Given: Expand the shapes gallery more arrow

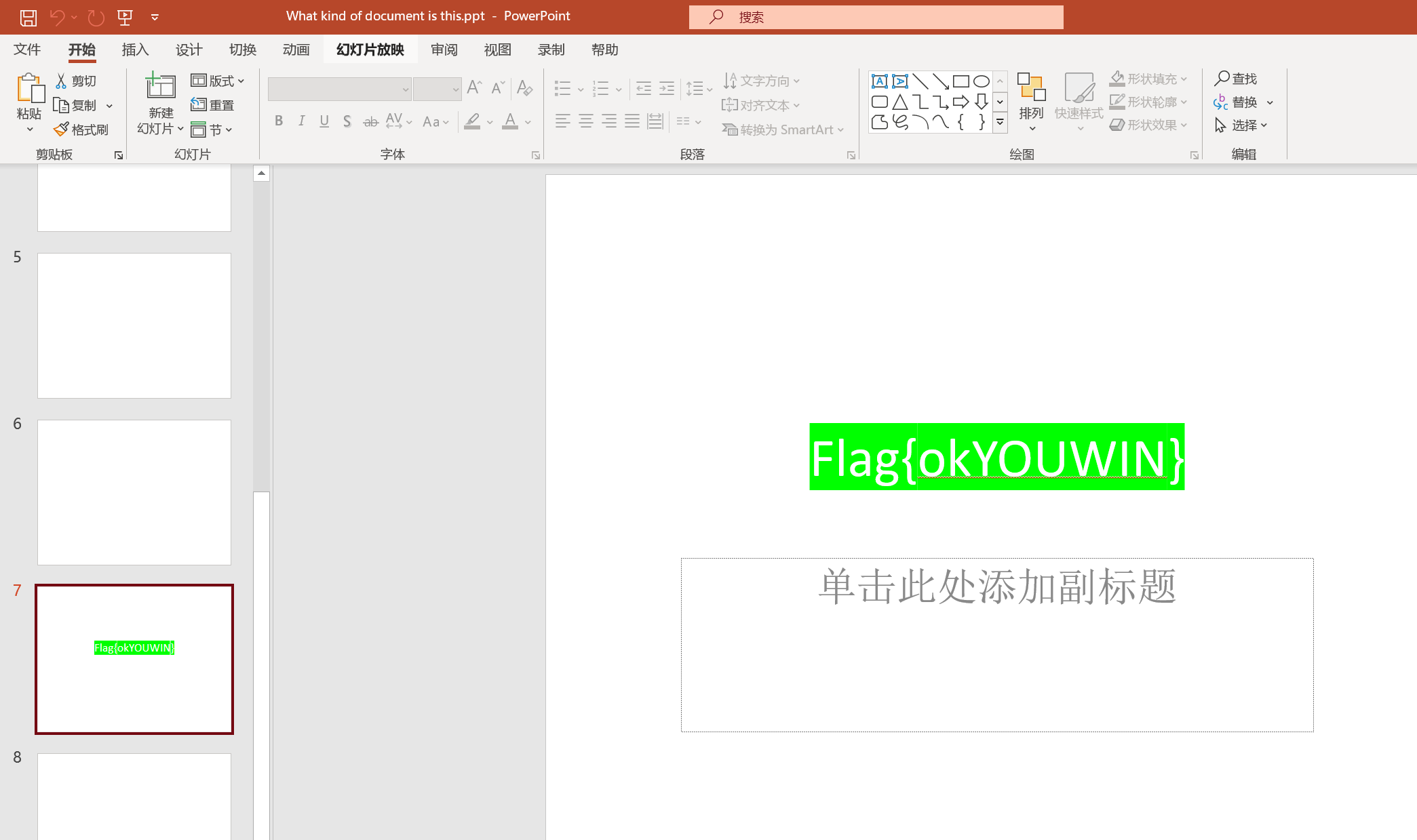Looking at the screenshot, I should coord(1000,123).
